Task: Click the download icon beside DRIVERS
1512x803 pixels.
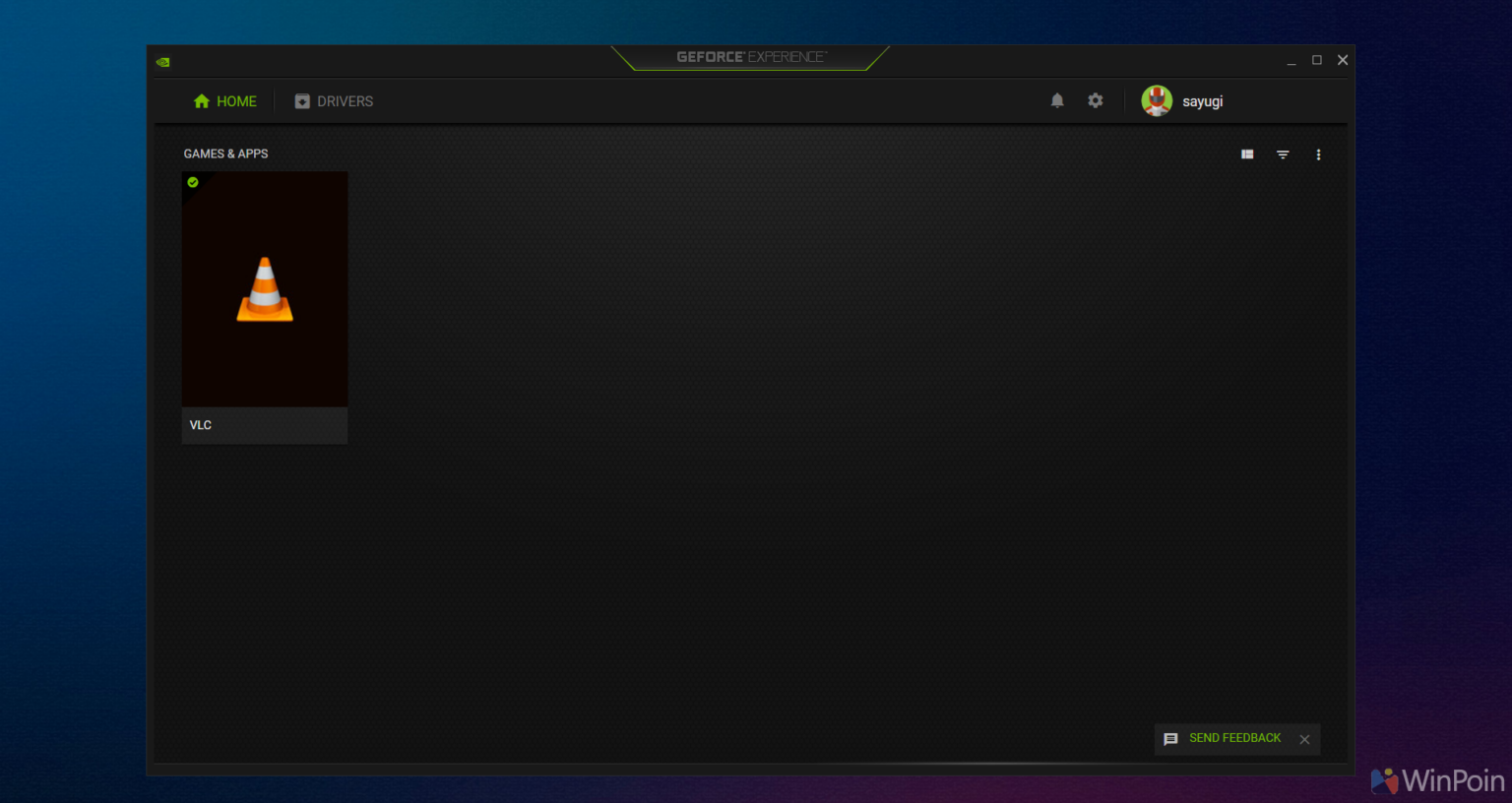Action: (x=301, y=100)
